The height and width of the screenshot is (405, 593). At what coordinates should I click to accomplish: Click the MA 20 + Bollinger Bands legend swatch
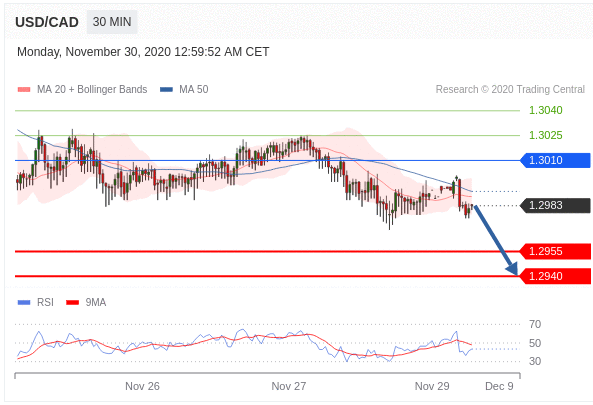24,90
